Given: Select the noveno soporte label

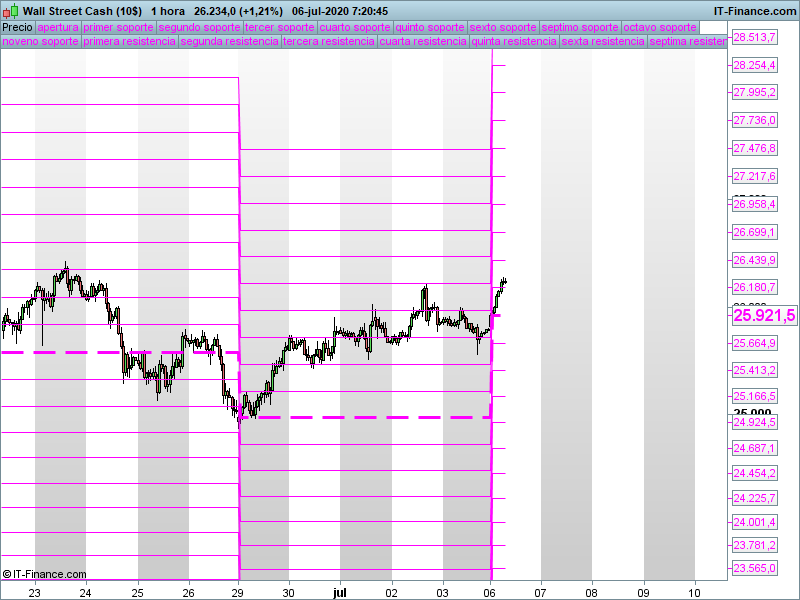Looking at the screenshot, I should (40, 41).
